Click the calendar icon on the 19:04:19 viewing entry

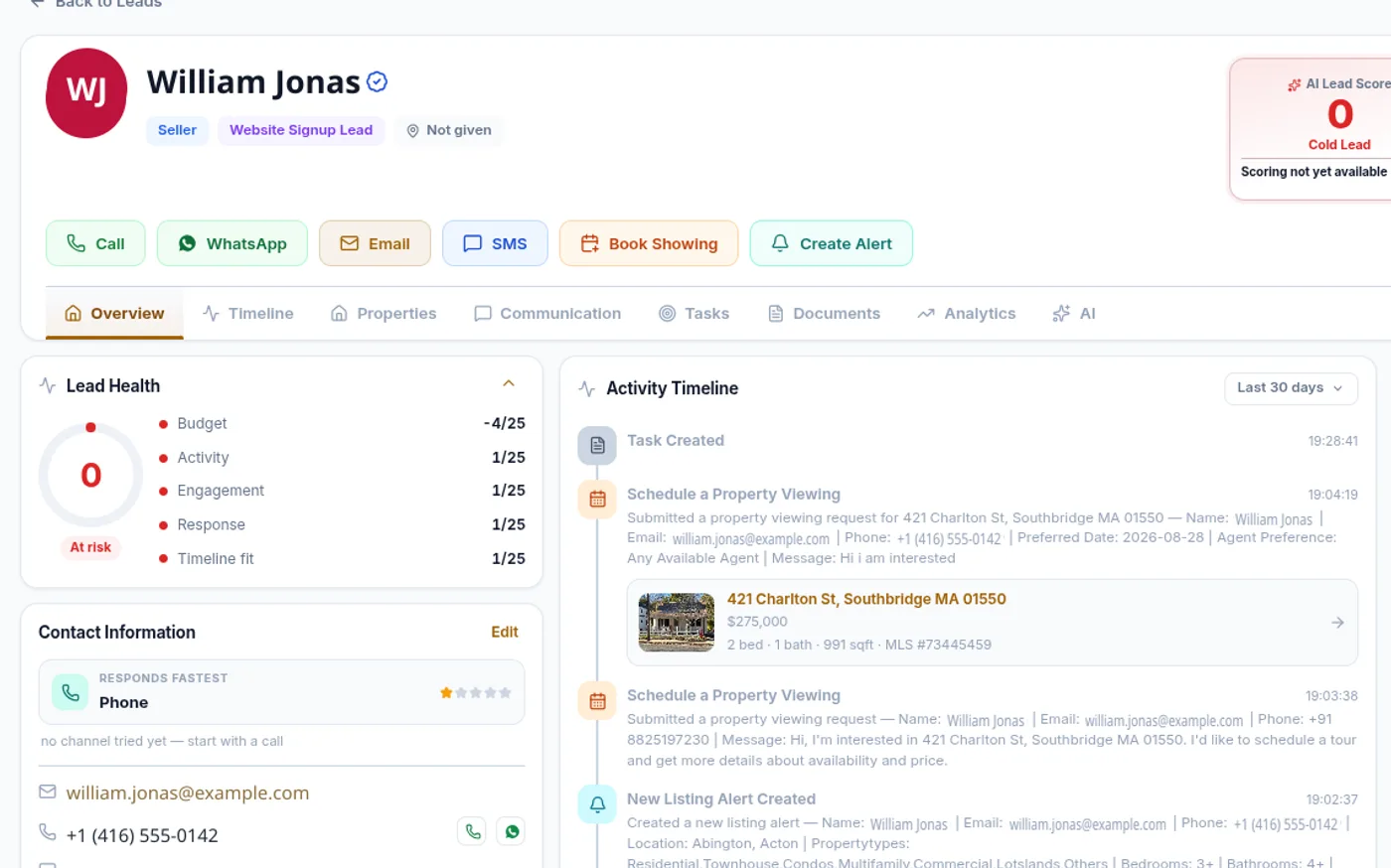click(x=597, y=500)
